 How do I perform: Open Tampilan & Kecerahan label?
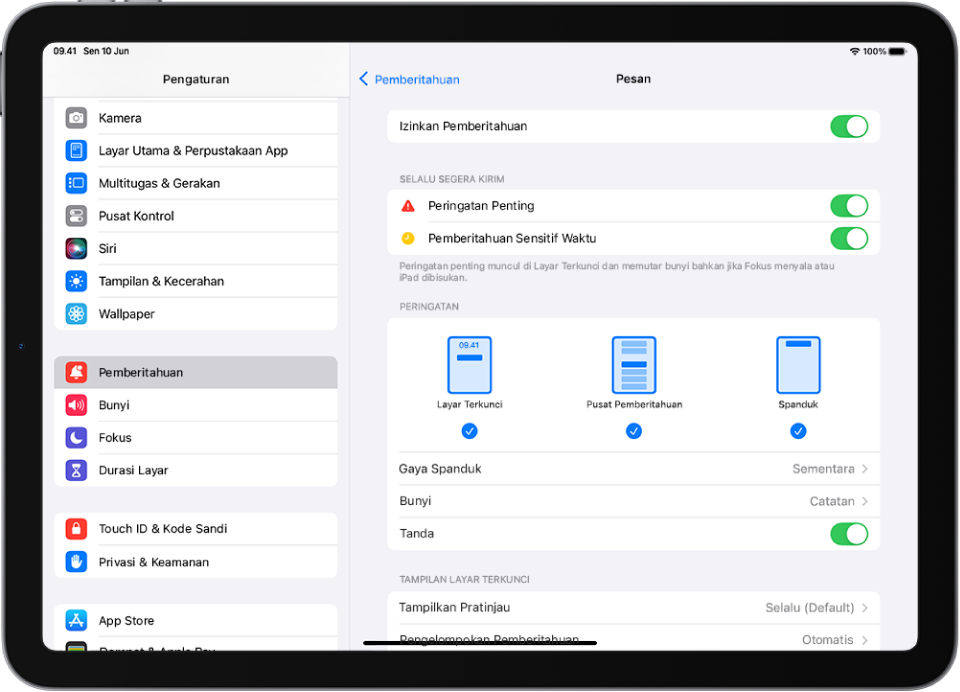coord(161,281)
